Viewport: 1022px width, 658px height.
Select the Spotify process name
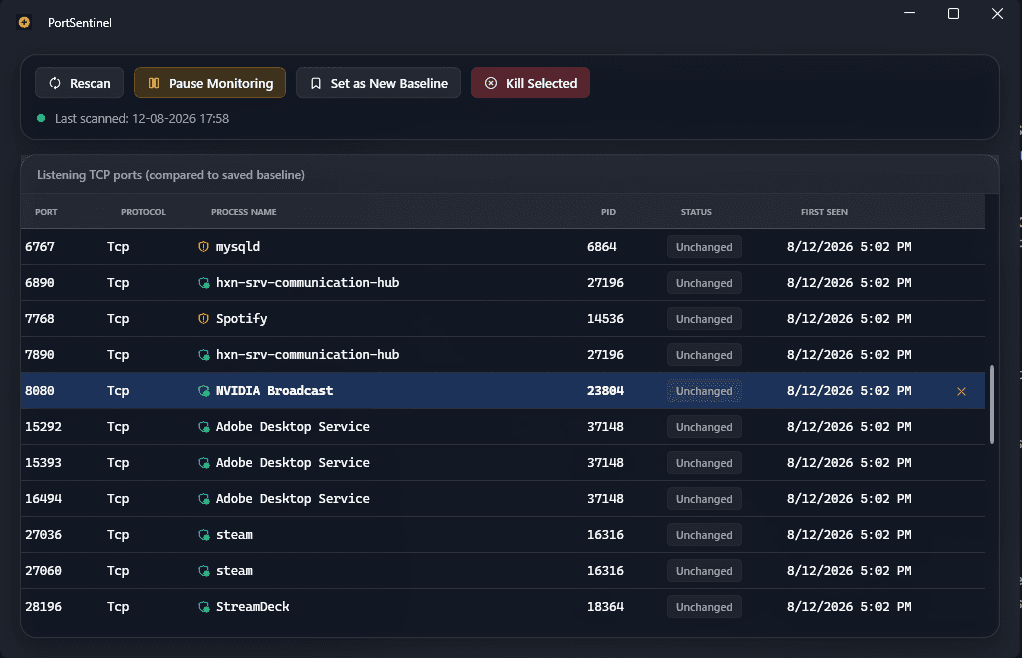[242, 319]
